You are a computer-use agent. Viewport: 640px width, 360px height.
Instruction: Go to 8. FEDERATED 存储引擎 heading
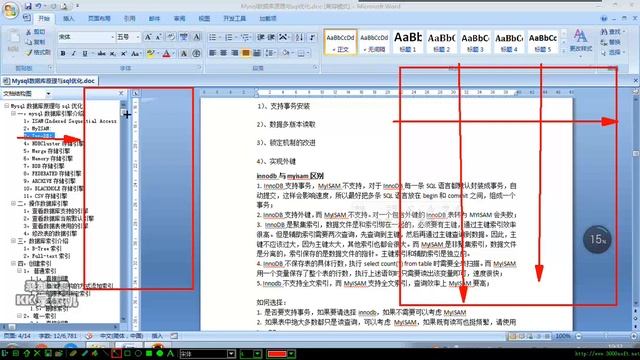pos(52,173)
